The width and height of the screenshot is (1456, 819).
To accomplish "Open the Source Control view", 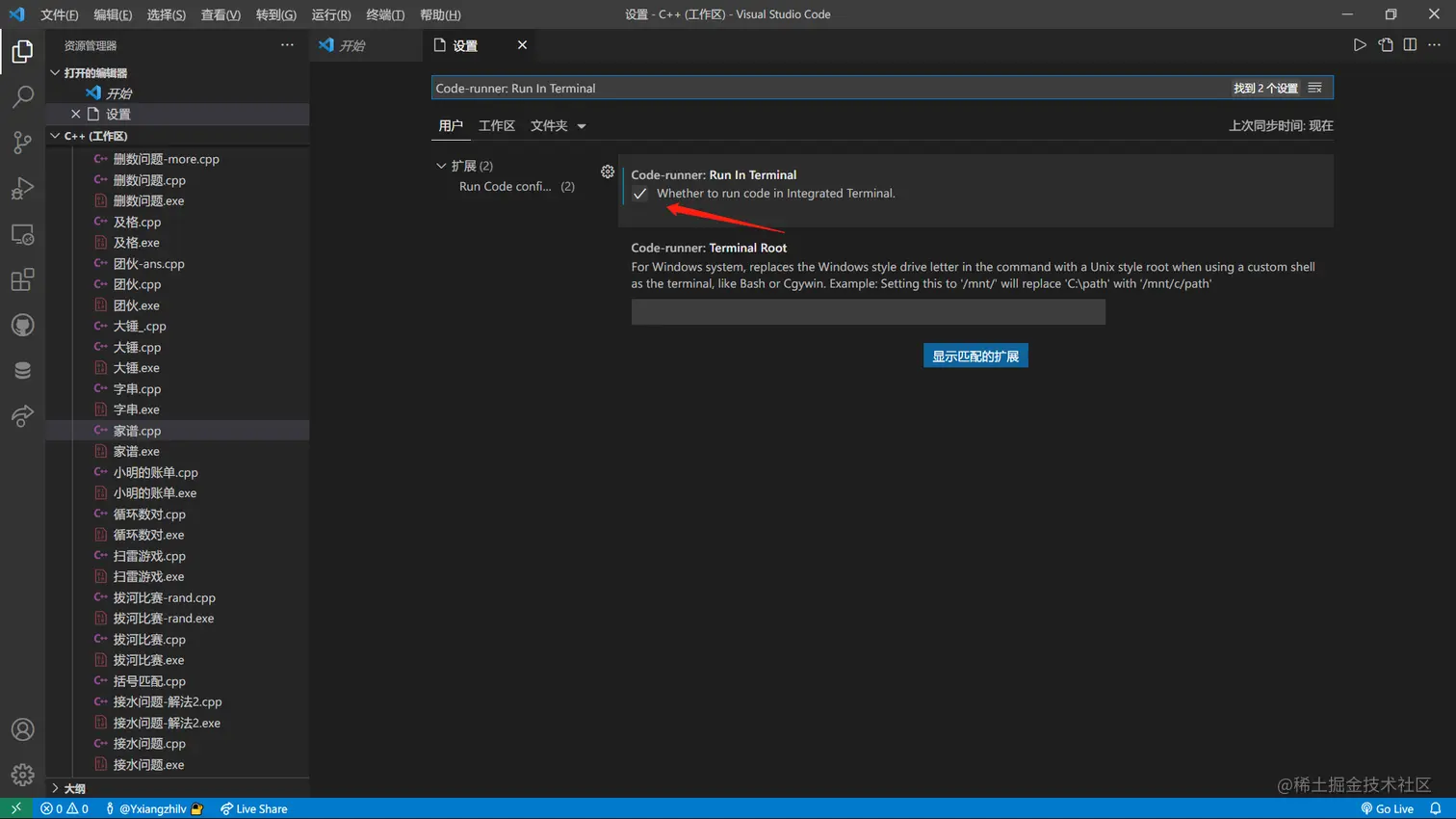I will point(22,143).
